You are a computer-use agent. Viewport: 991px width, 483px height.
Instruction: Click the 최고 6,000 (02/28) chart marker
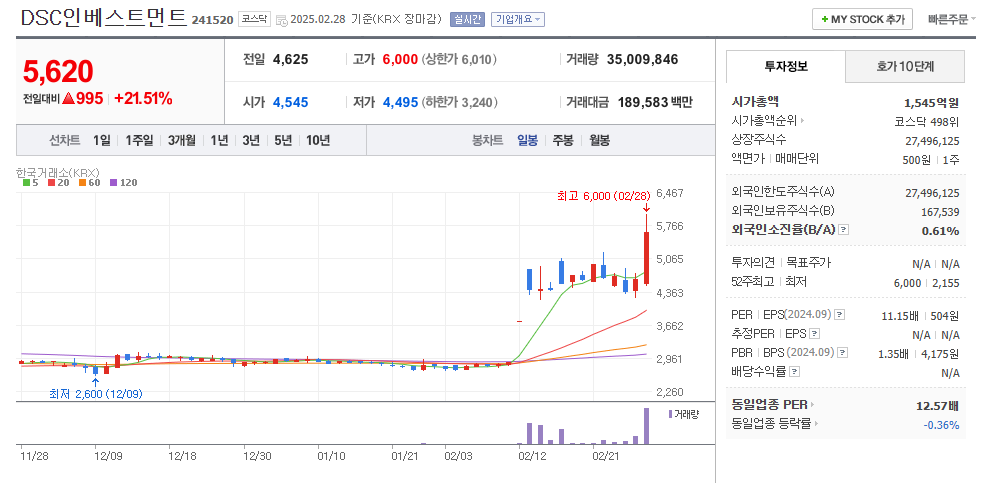603,197
